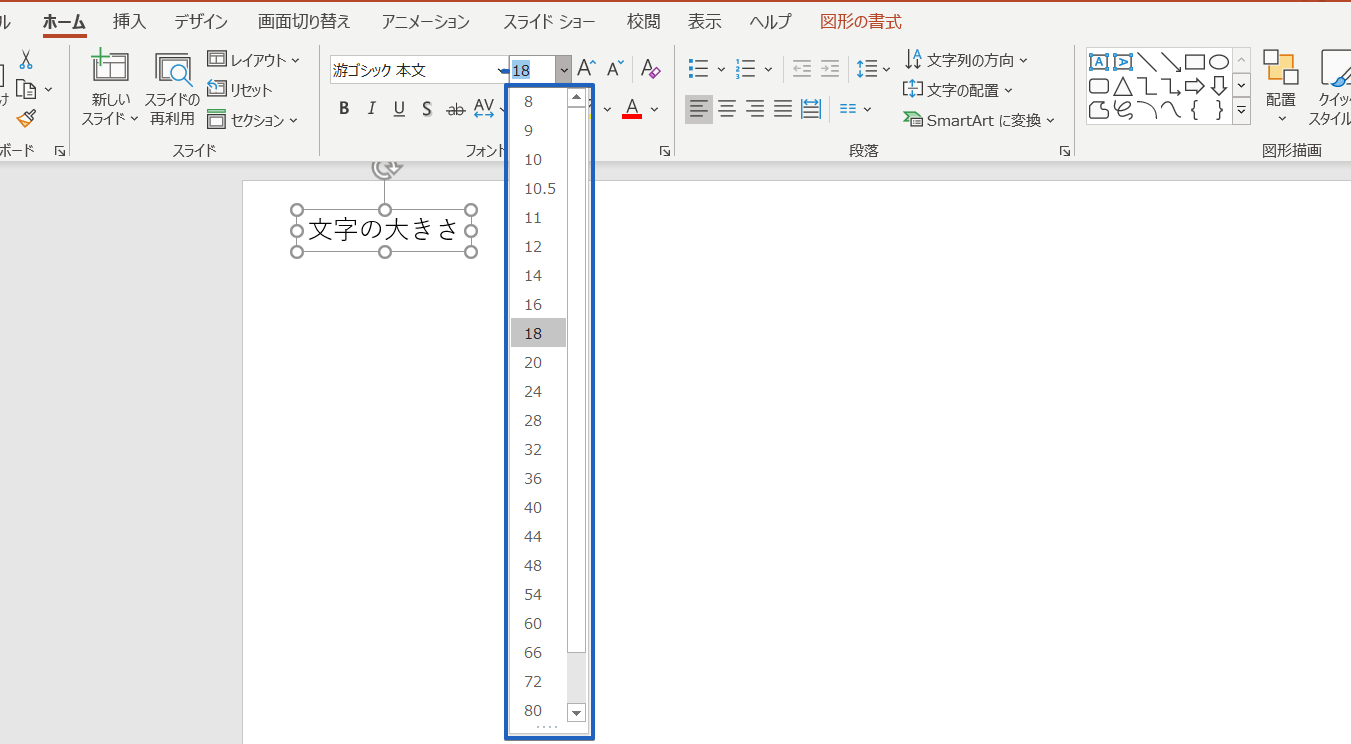Expand the shapes gallery More arrow
Screen dimensions: 1351x744
1242,110
